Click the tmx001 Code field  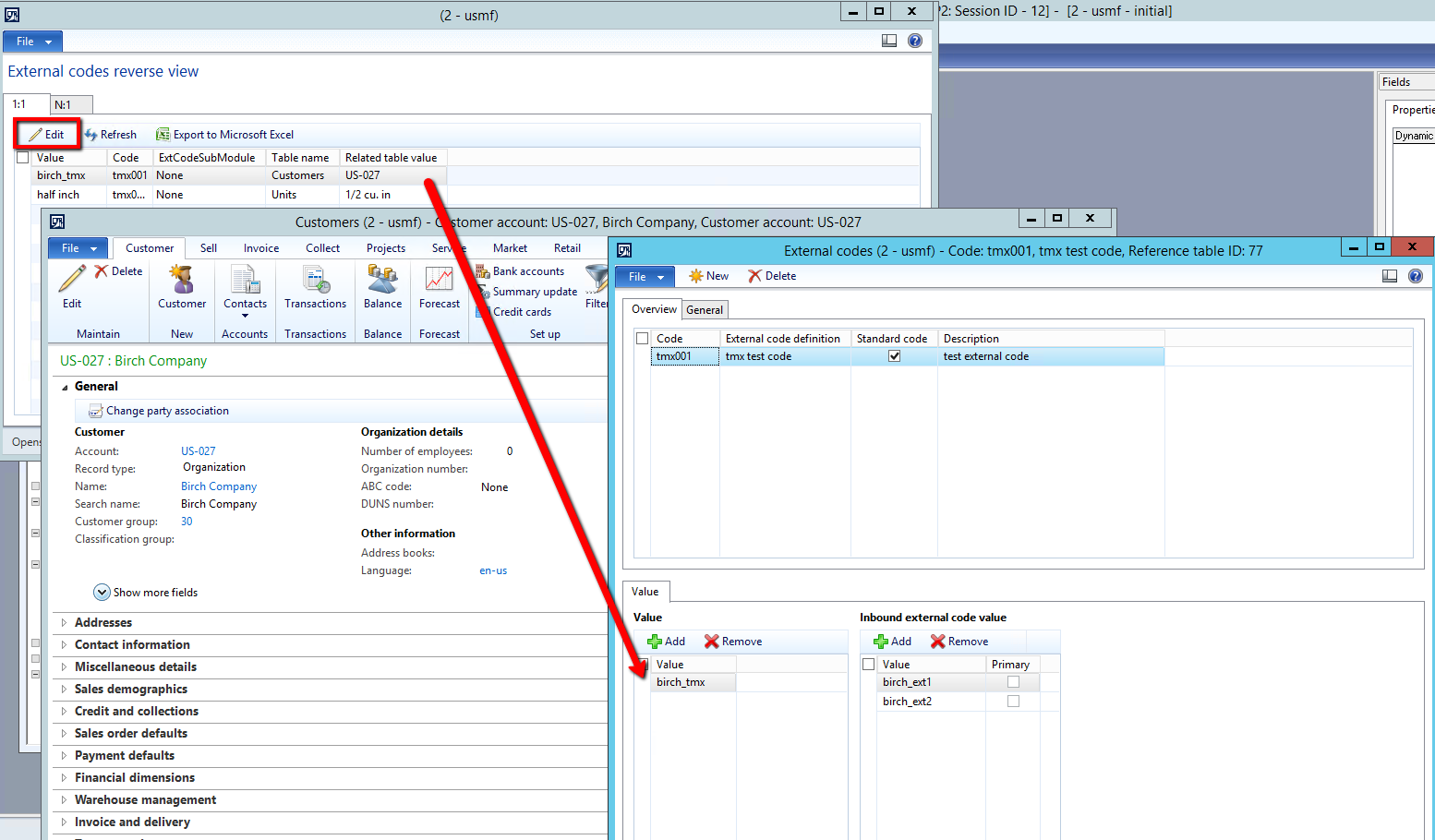coord(685,356)
